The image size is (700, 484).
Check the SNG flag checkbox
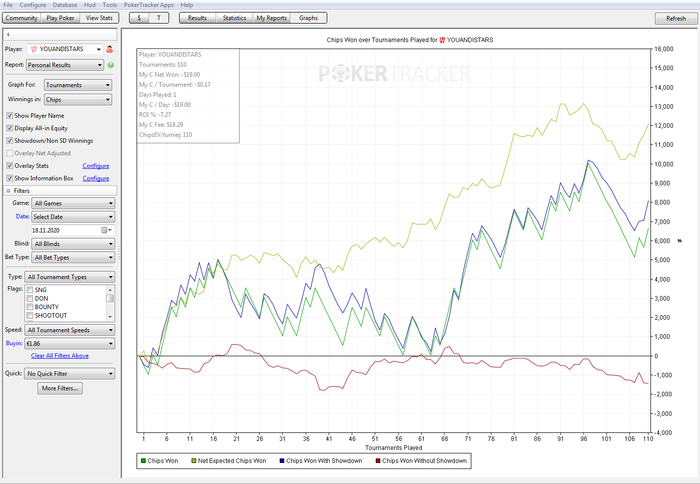coord(30,290)
